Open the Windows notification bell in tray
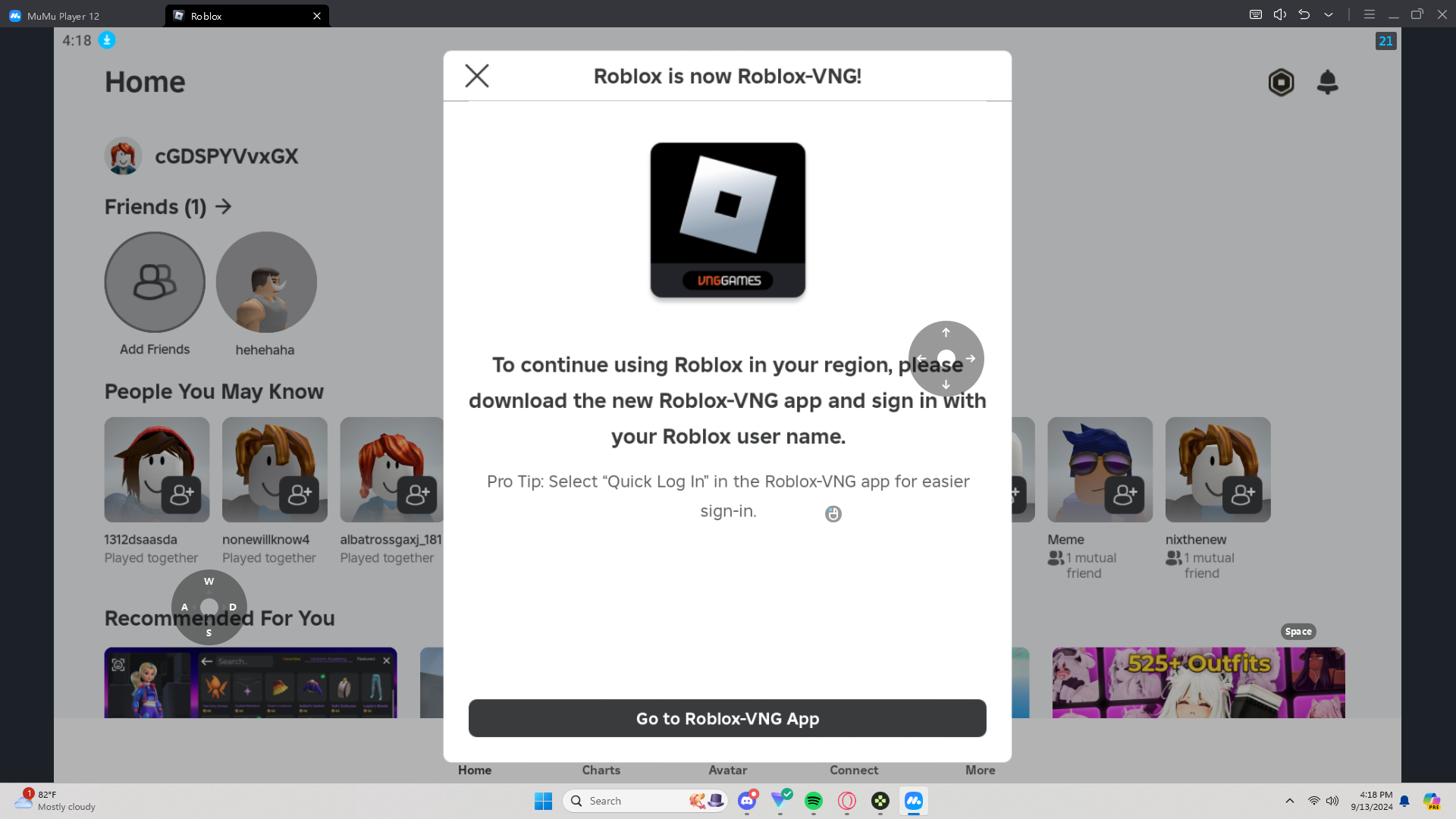 (1404, 801)
